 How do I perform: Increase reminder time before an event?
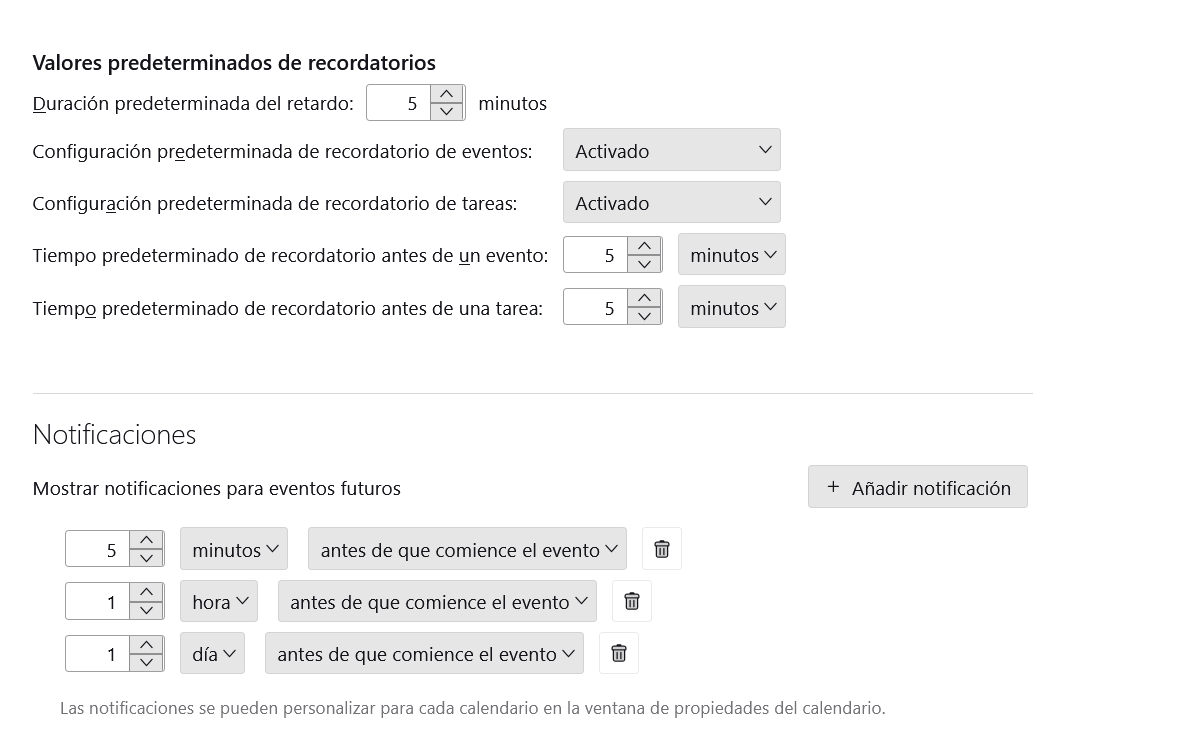click(x=644, y=246)
